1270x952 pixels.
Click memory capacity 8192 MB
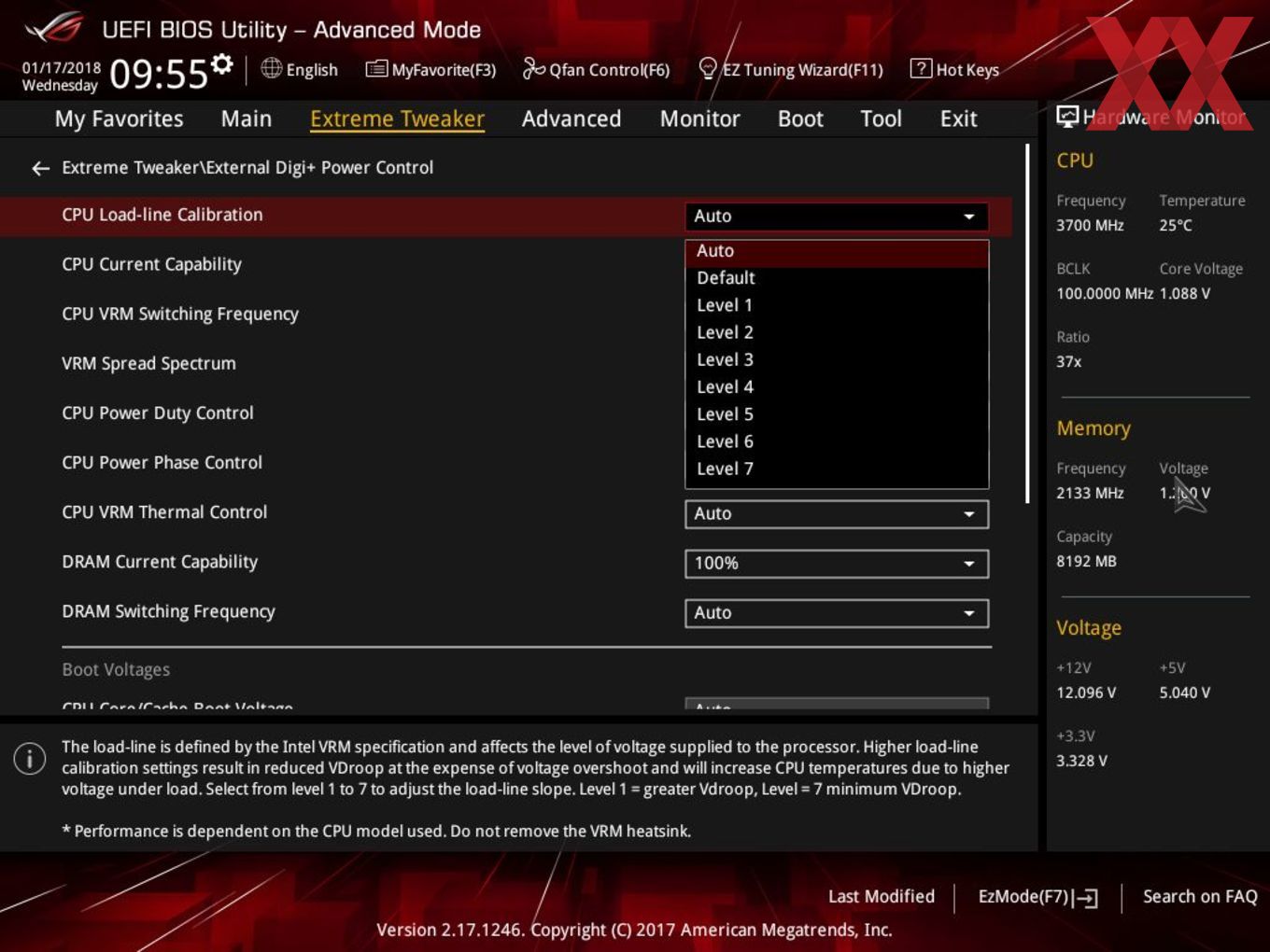click(x=1086, y=561)
